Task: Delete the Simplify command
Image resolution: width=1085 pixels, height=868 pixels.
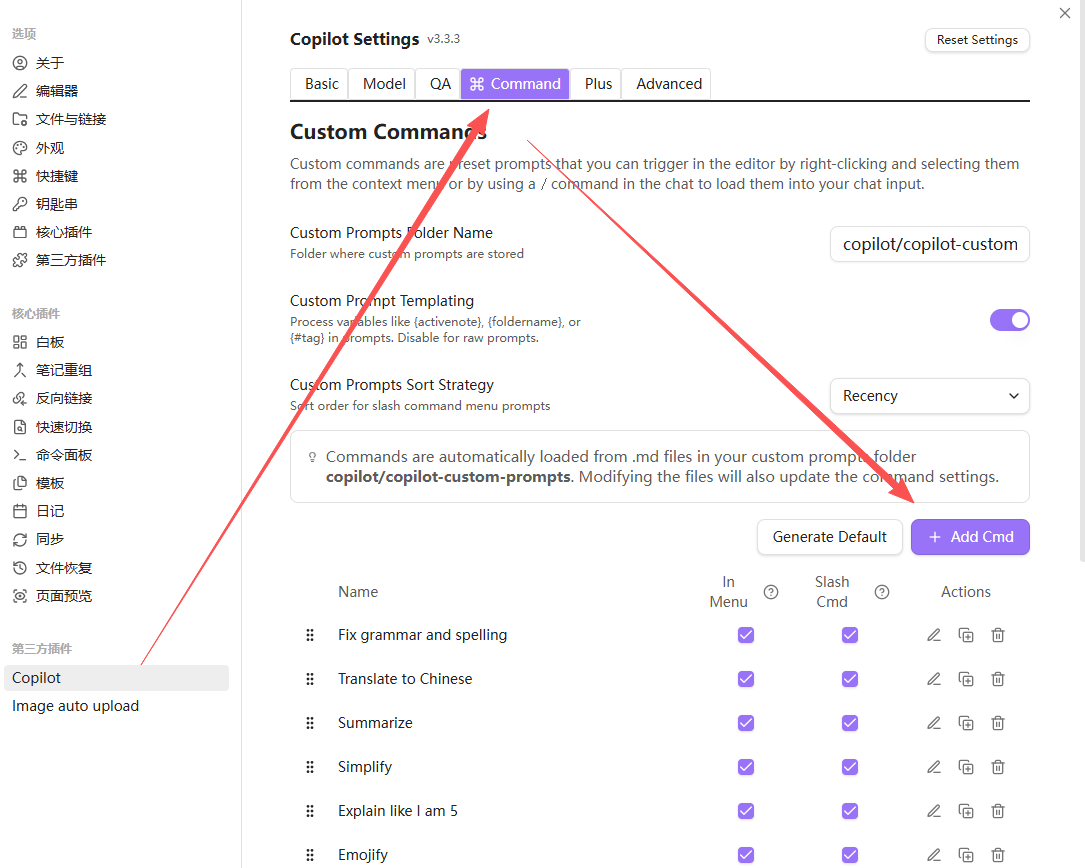Action: coord(998,767)
